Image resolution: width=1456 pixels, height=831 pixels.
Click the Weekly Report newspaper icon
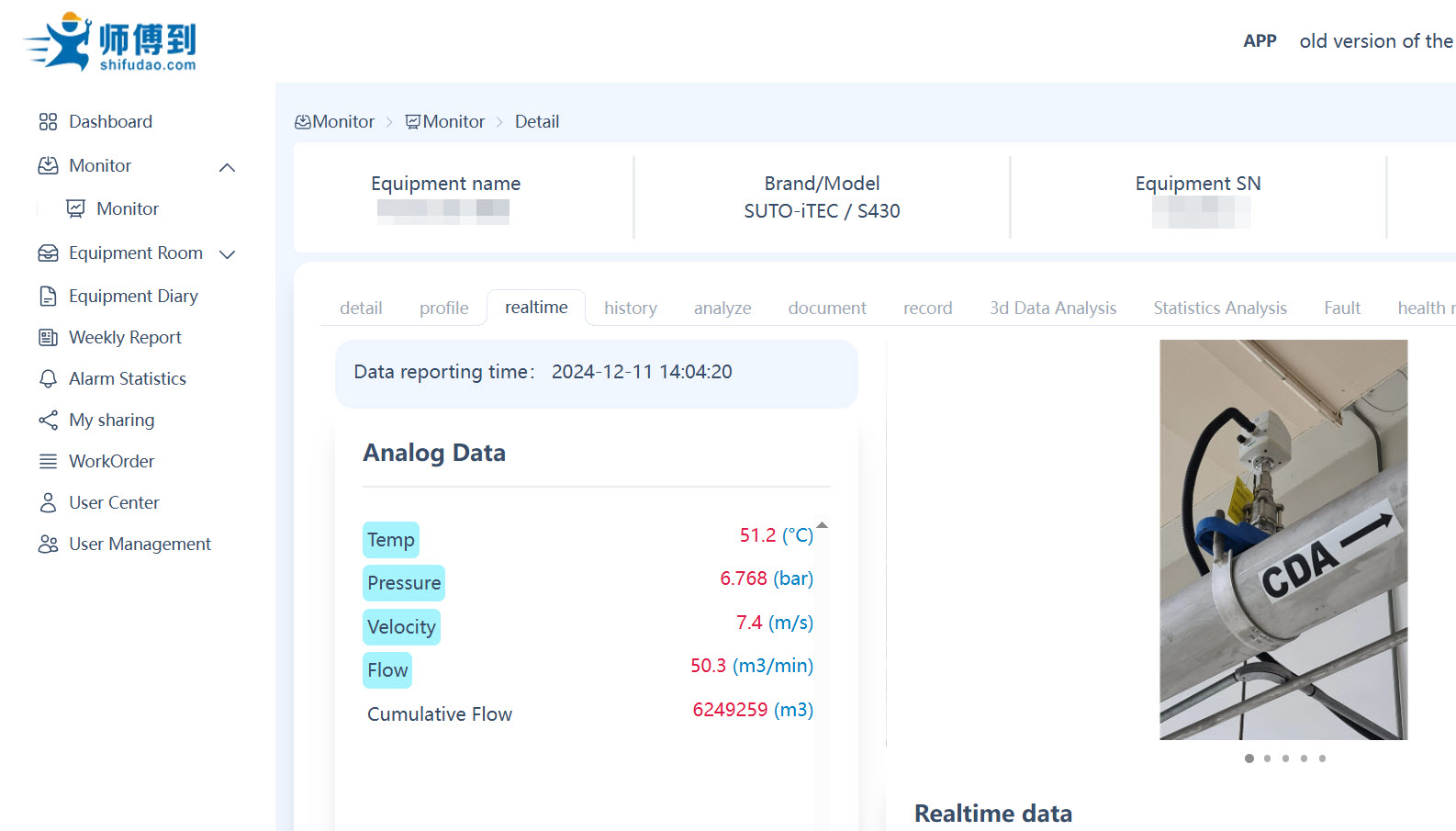coord(48,337)
